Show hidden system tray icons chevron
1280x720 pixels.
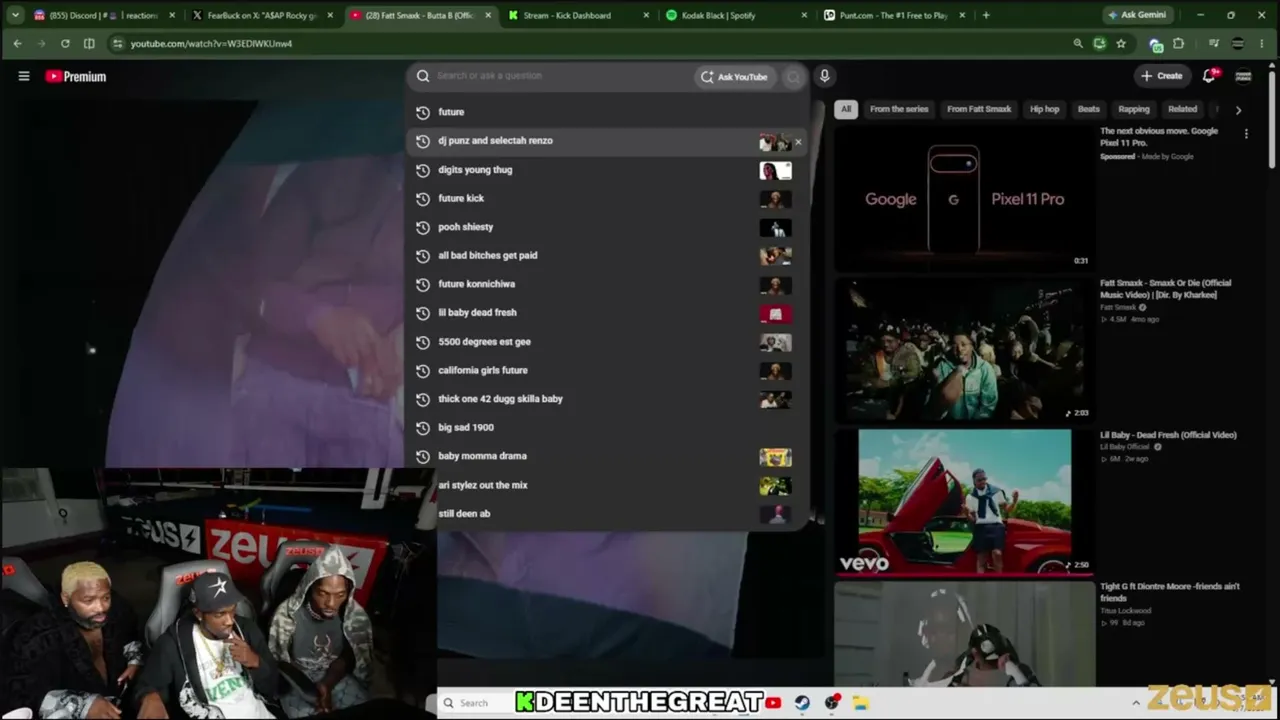pyautogui.click(x=1137, y=703)
